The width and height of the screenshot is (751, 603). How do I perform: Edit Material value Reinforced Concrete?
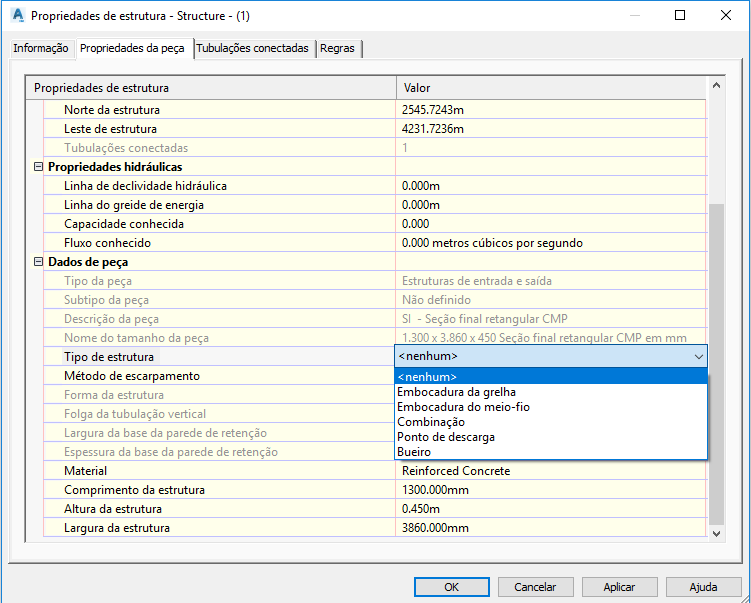pyautogui.click(x=551, y=471)
